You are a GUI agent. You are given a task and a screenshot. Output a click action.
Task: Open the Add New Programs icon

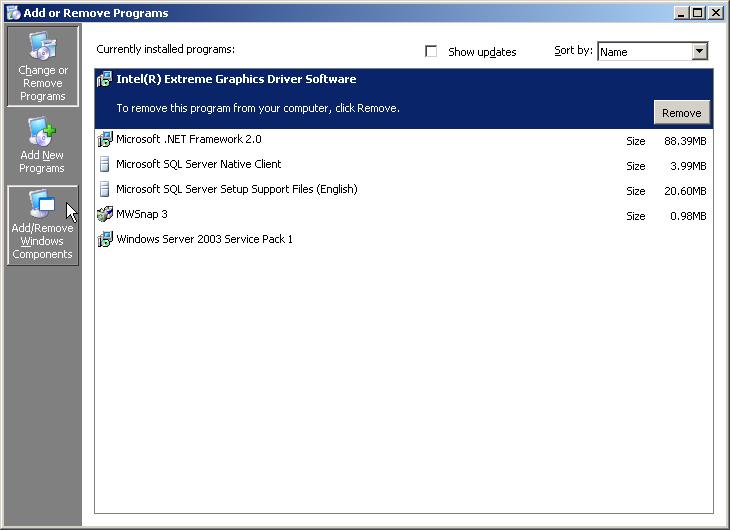click(x=42, y=131)
